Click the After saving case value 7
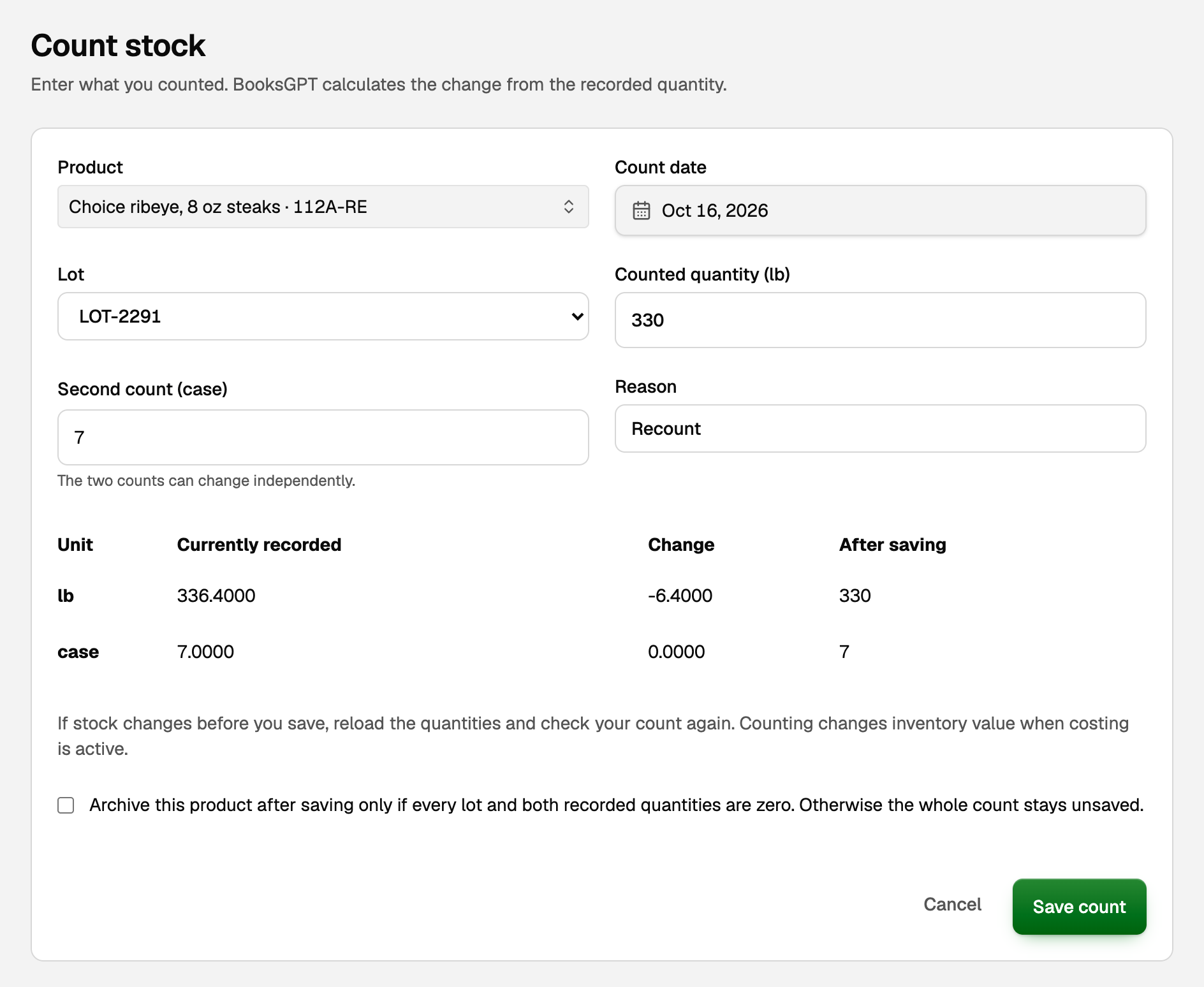The height and width of the screenshot is (987, 1204). 844,652
